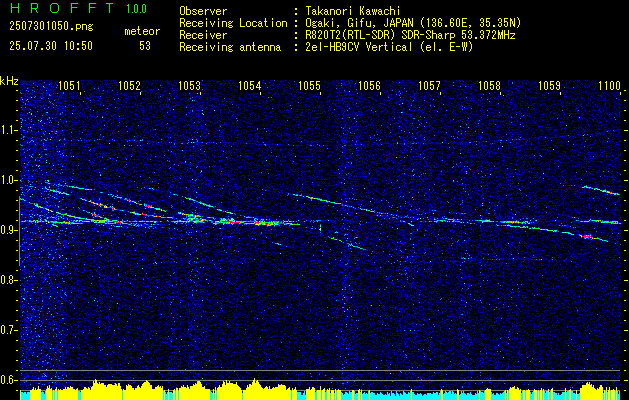Click the receiver info R820T2(RTL-SDR) SDR-Sharp 53.372MHz
Image resolution: width=629 pixels, height=400 pixels.
click(410, 35)
